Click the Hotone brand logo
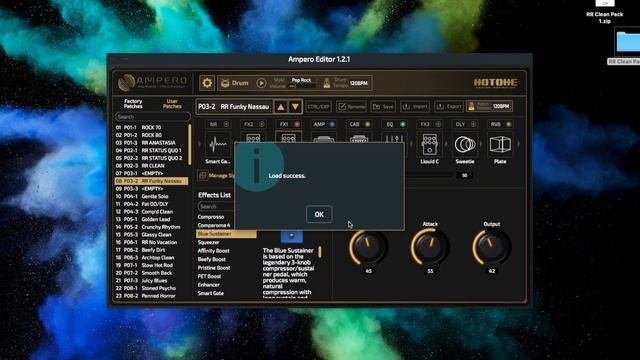This screenshot has width=640, height=360. point(496,83)
